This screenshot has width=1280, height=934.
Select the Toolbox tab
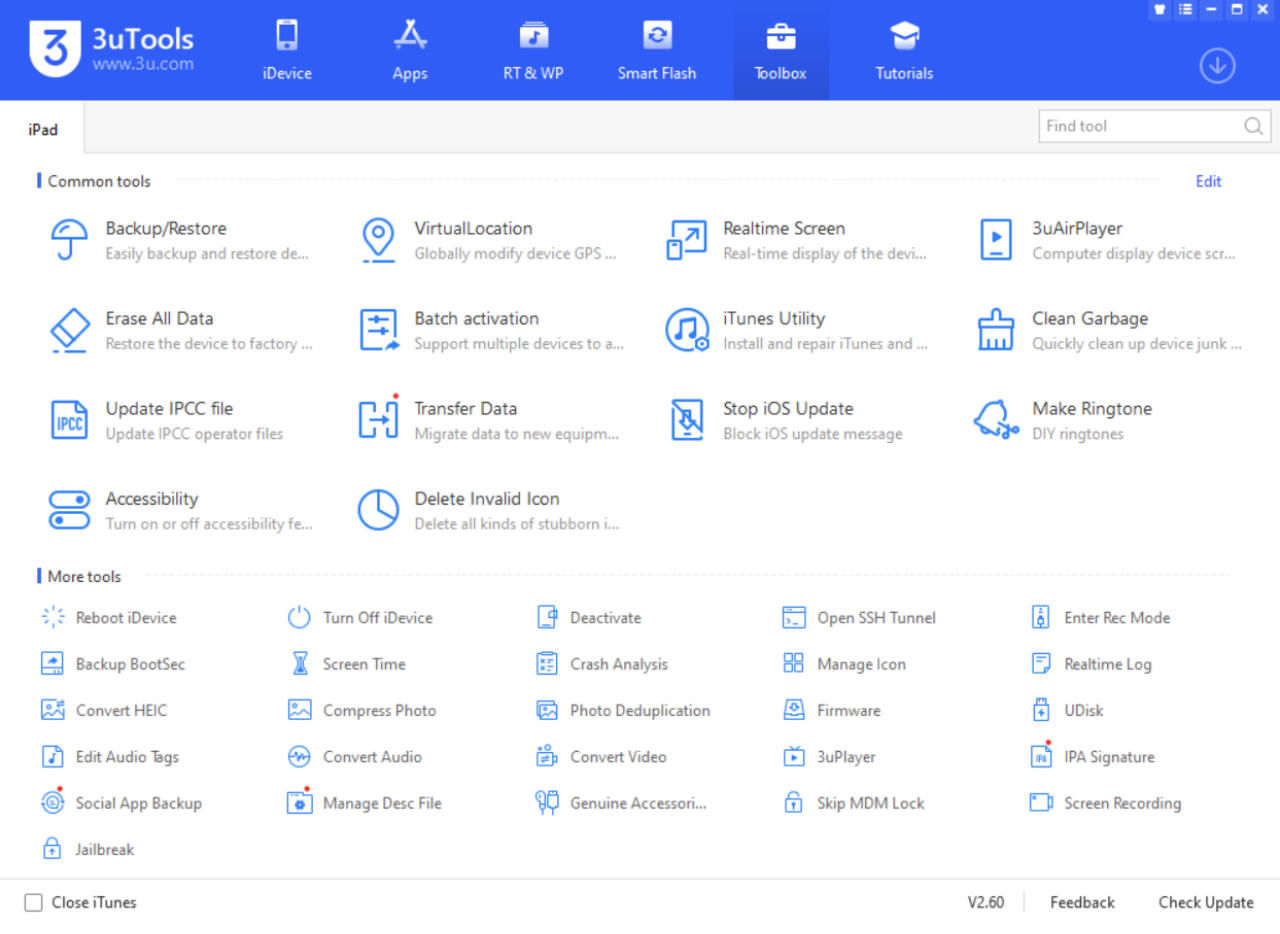point(781,50)
